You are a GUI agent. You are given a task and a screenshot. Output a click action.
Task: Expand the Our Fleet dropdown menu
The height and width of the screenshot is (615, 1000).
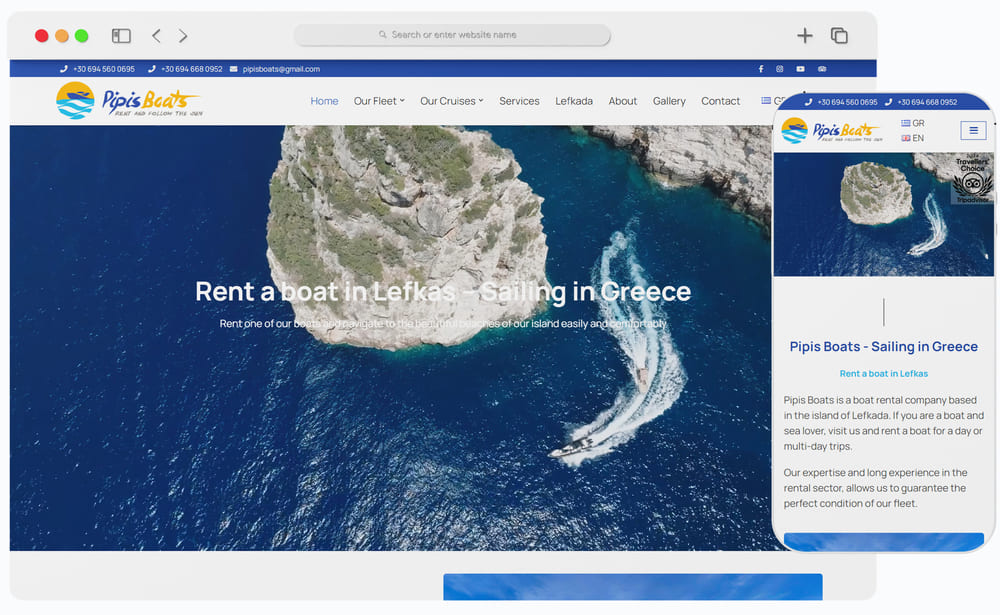379,101
